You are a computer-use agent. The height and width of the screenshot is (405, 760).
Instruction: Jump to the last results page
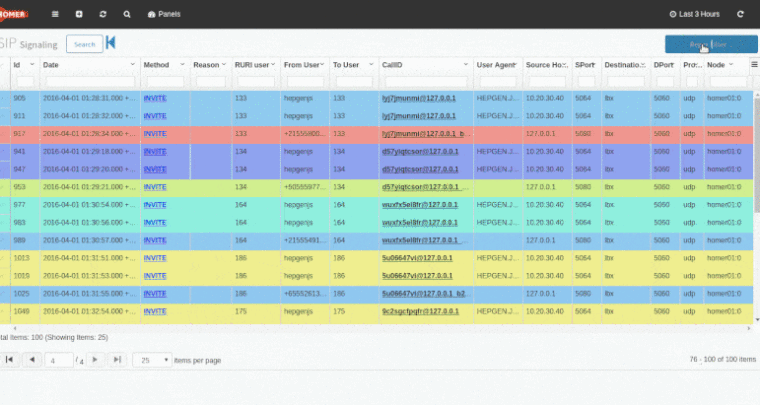click(116, 359)
